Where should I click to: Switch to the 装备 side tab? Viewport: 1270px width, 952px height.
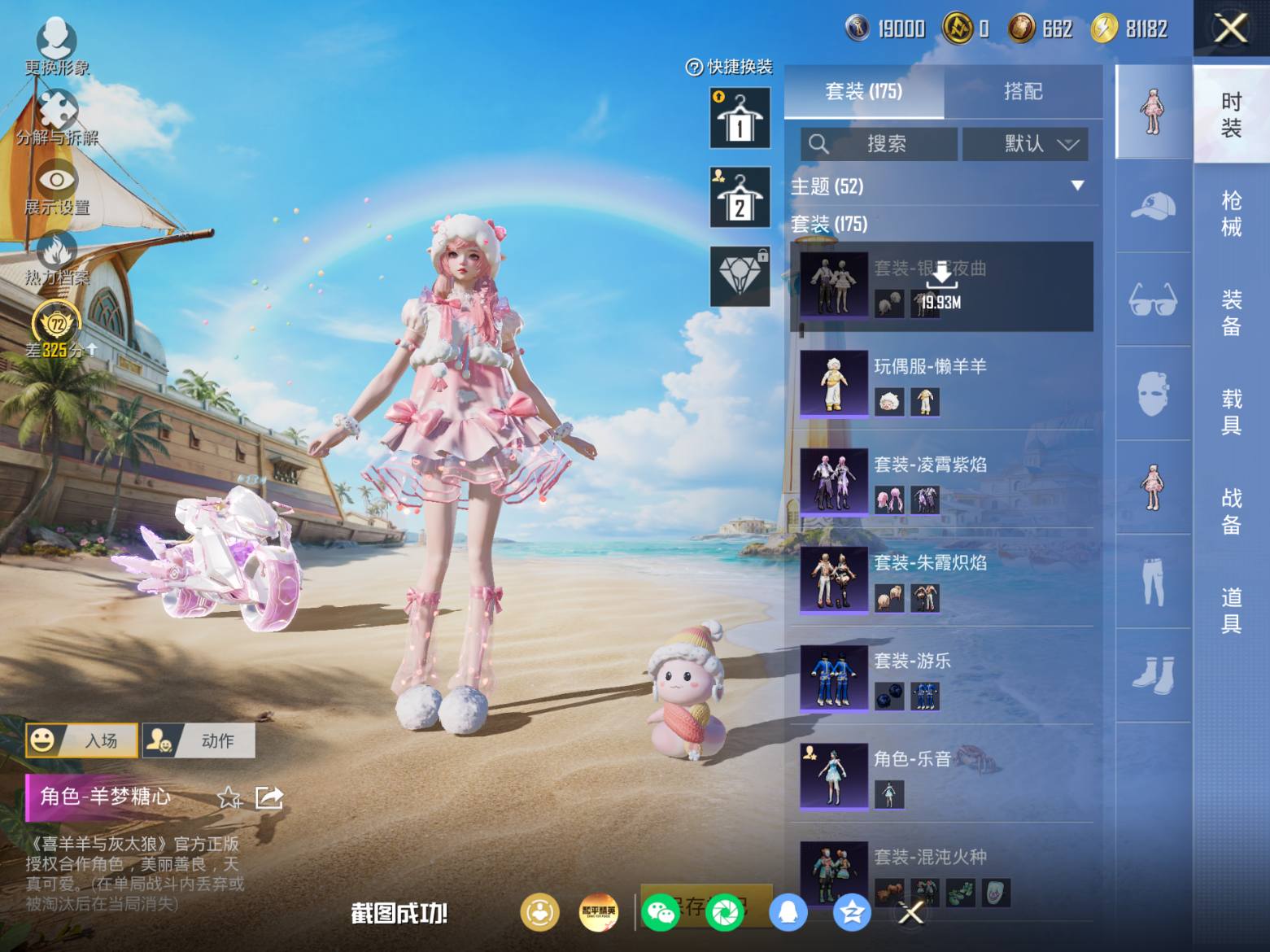click(x=1231, y=312)
